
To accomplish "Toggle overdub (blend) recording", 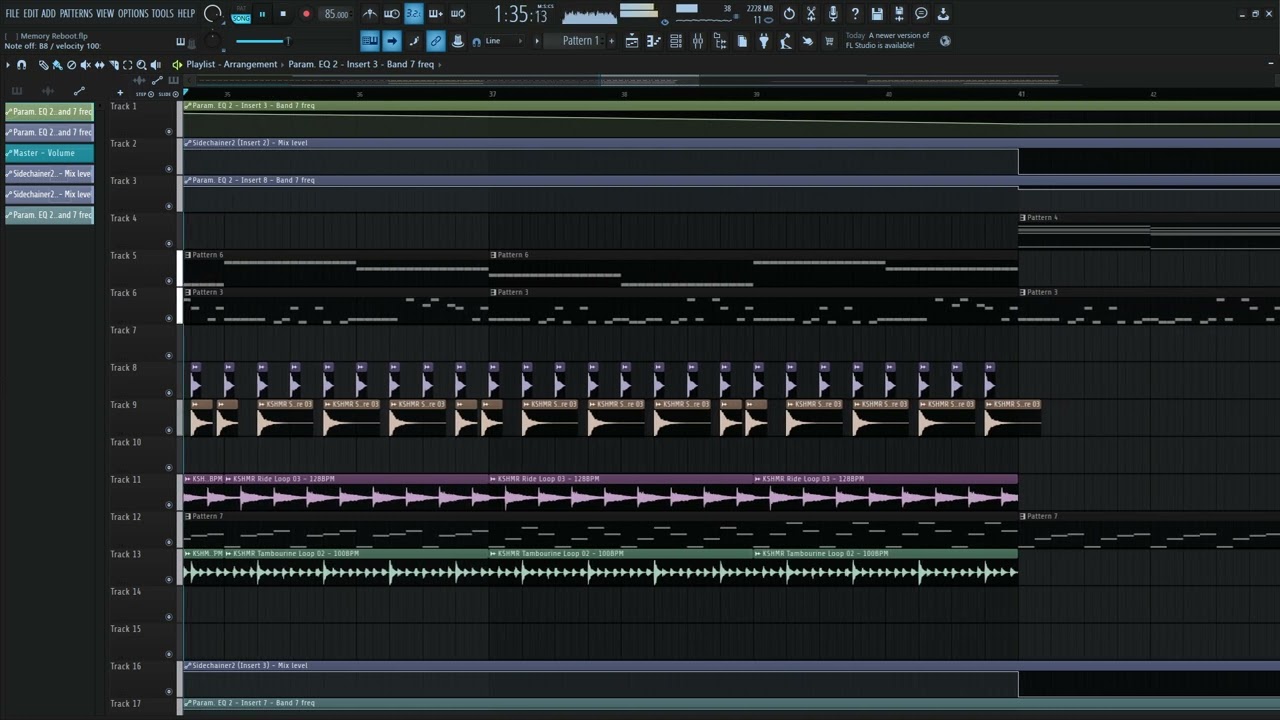I will 436,14.
